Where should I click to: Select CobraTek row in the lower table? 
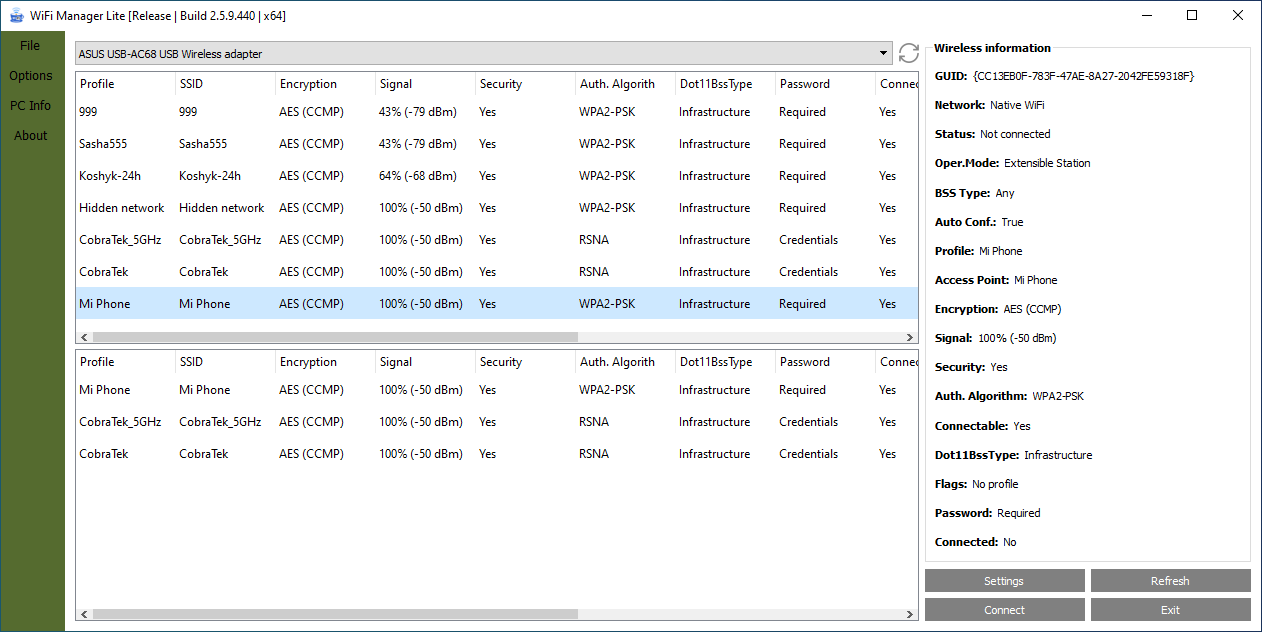coord(497,454)
